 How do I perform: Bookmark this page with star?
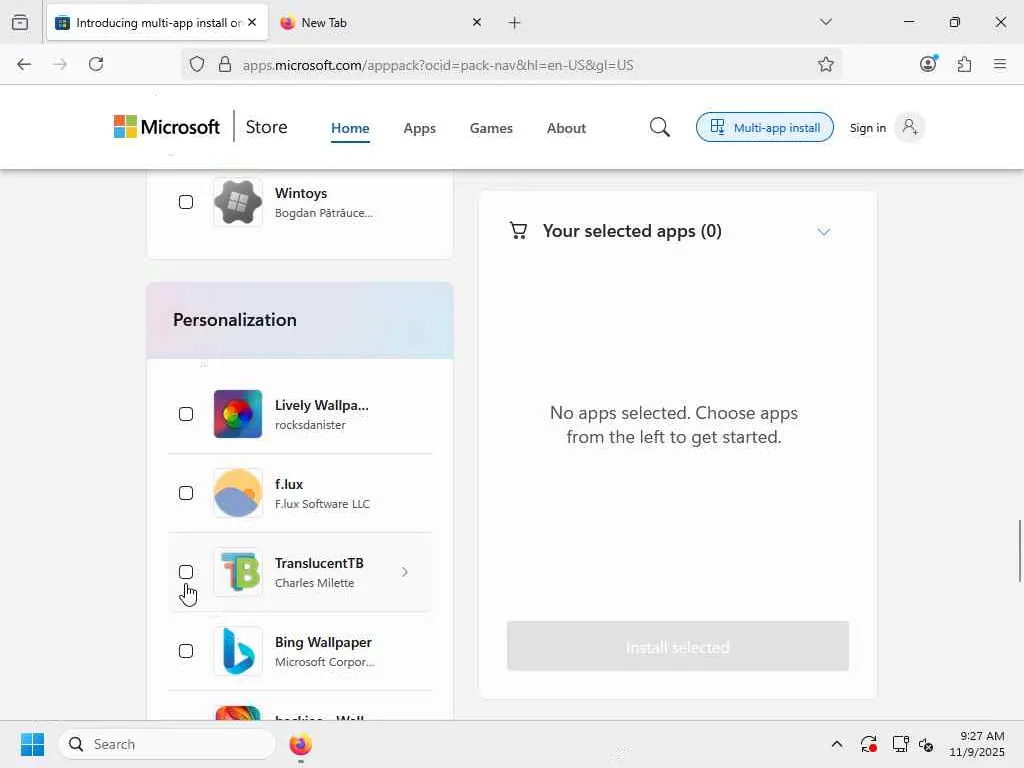pos(825,64)
